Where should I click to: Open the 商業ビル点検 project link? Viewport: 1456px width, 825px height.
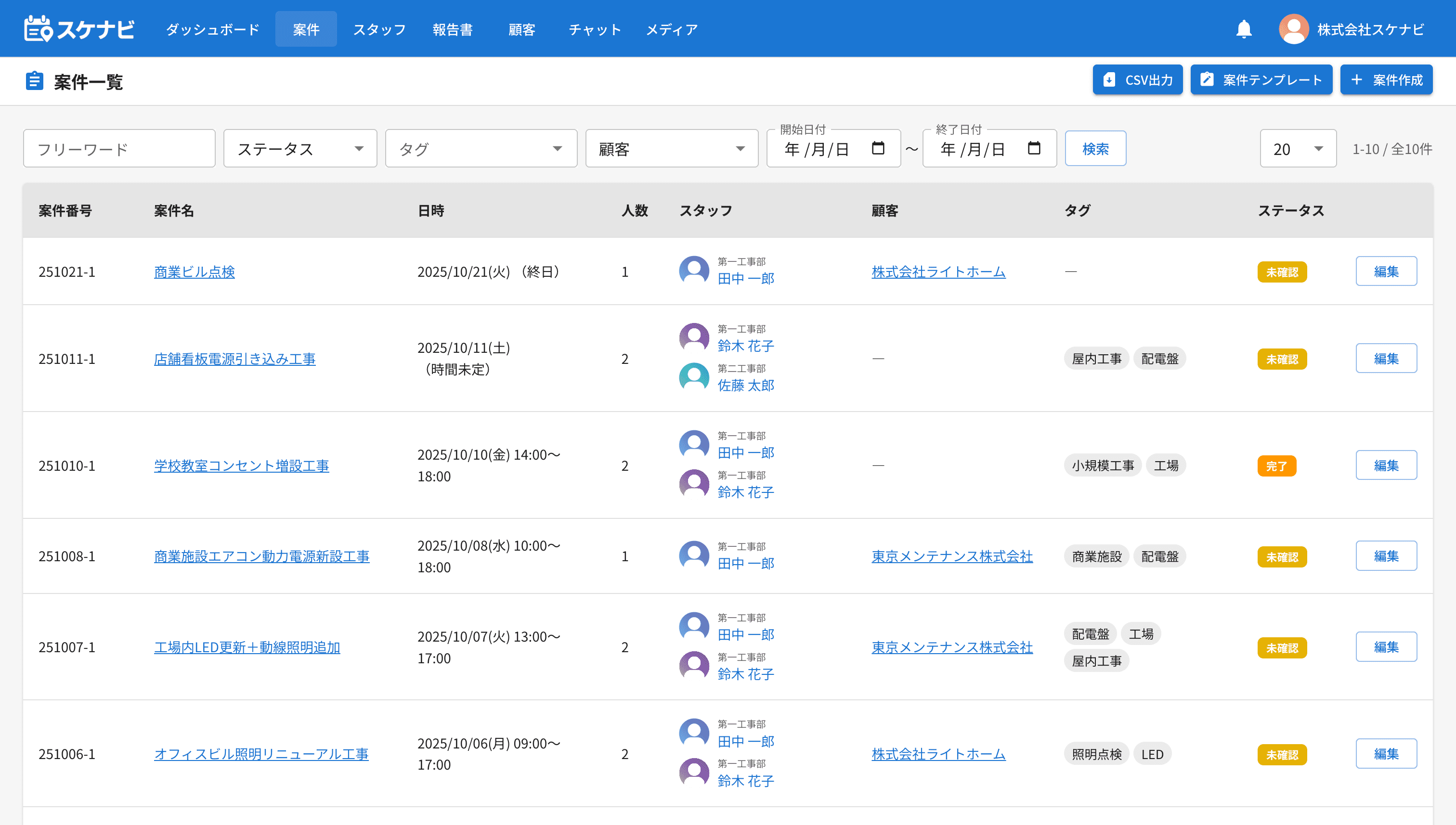tap(195, 272)
